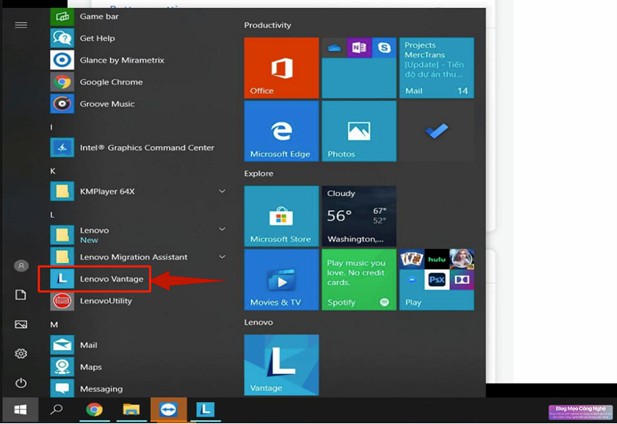Screen dimensions: 617x424
Task: Open the Groove Music app icon
Action: click(62, 104)
